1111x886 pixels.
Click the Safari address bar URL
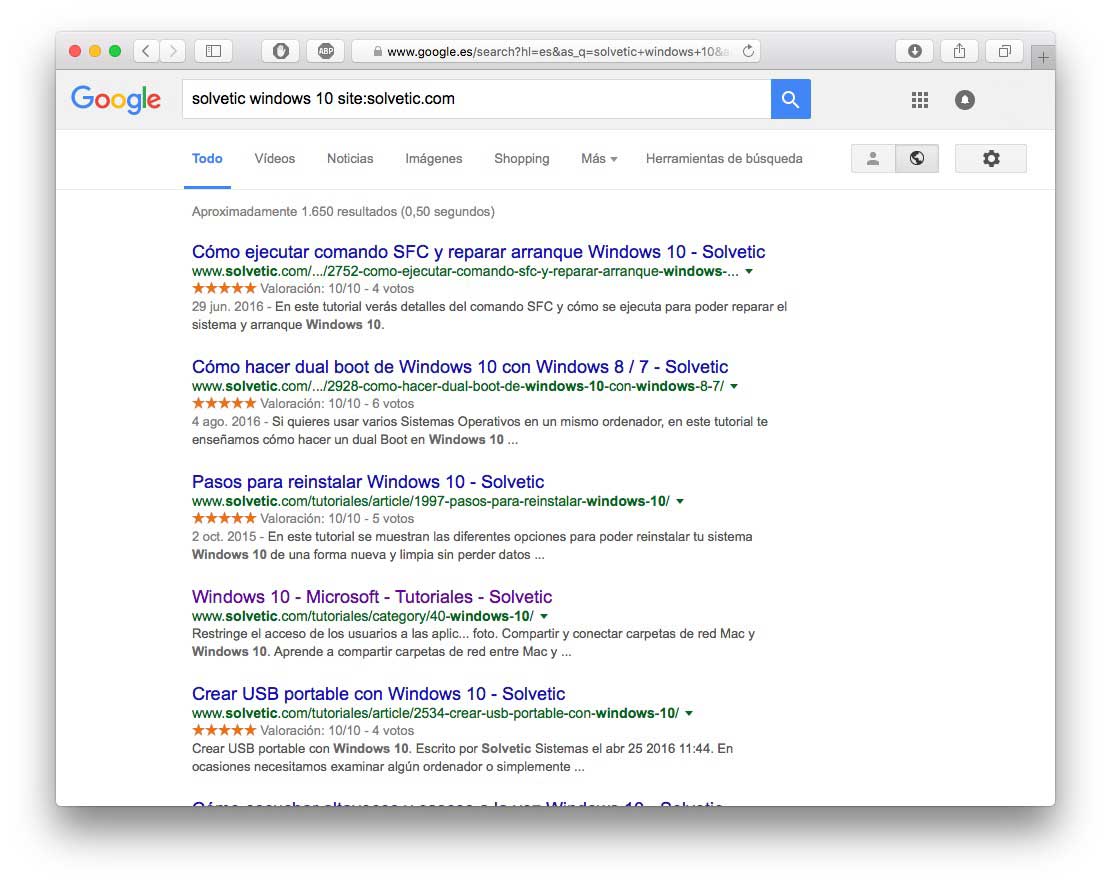tap(557, 52)
